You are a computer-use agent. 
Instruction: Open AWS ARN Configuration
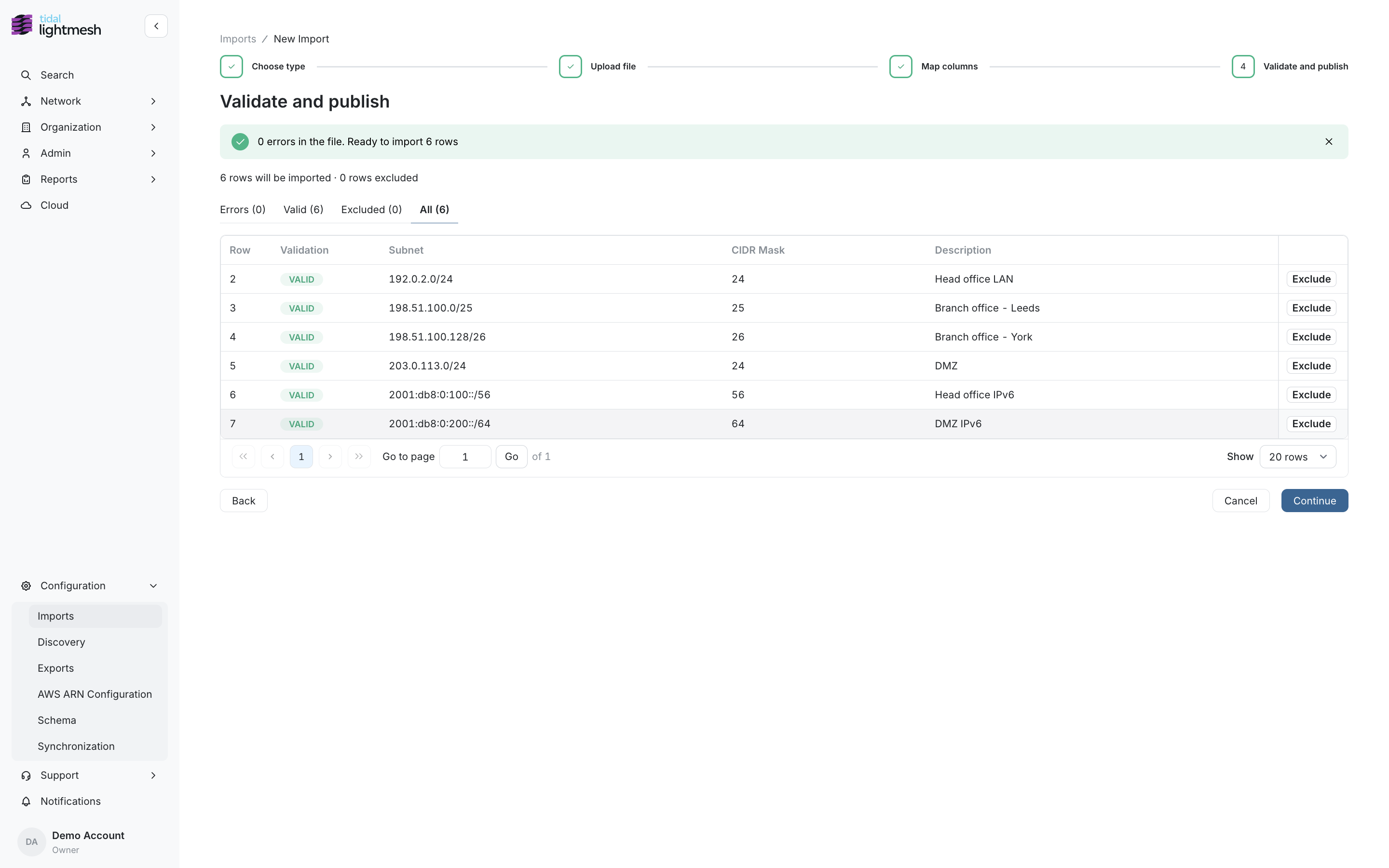(x=95, y=694)
